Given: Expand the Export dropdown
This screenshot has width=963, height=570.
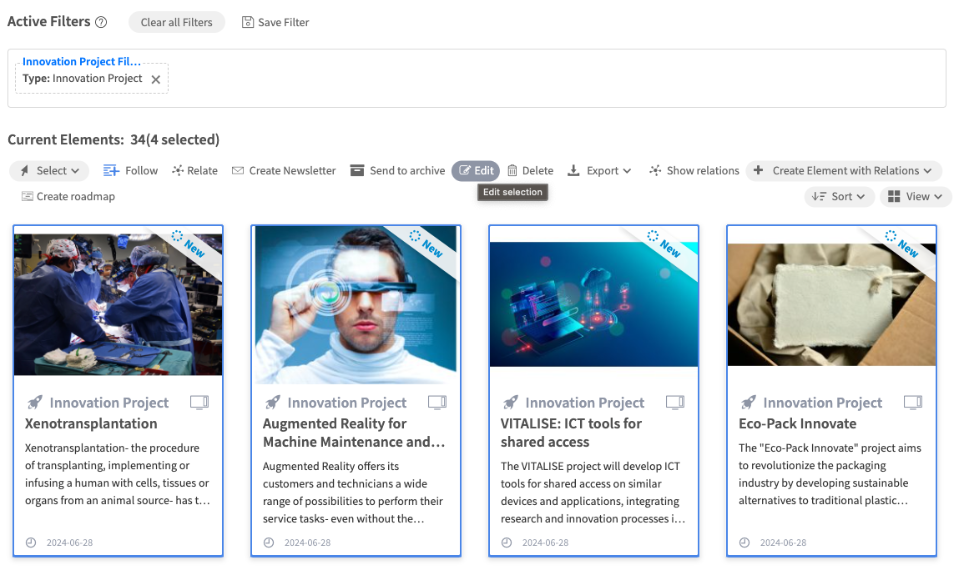Looking at the screenshot, I should [600, 171].
